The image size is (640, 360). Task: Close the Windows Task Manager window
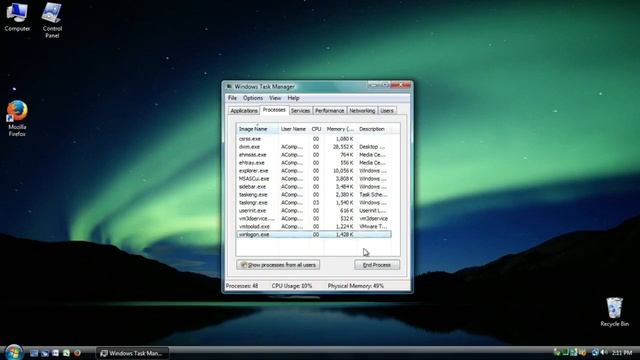click(x=401, y=85)
